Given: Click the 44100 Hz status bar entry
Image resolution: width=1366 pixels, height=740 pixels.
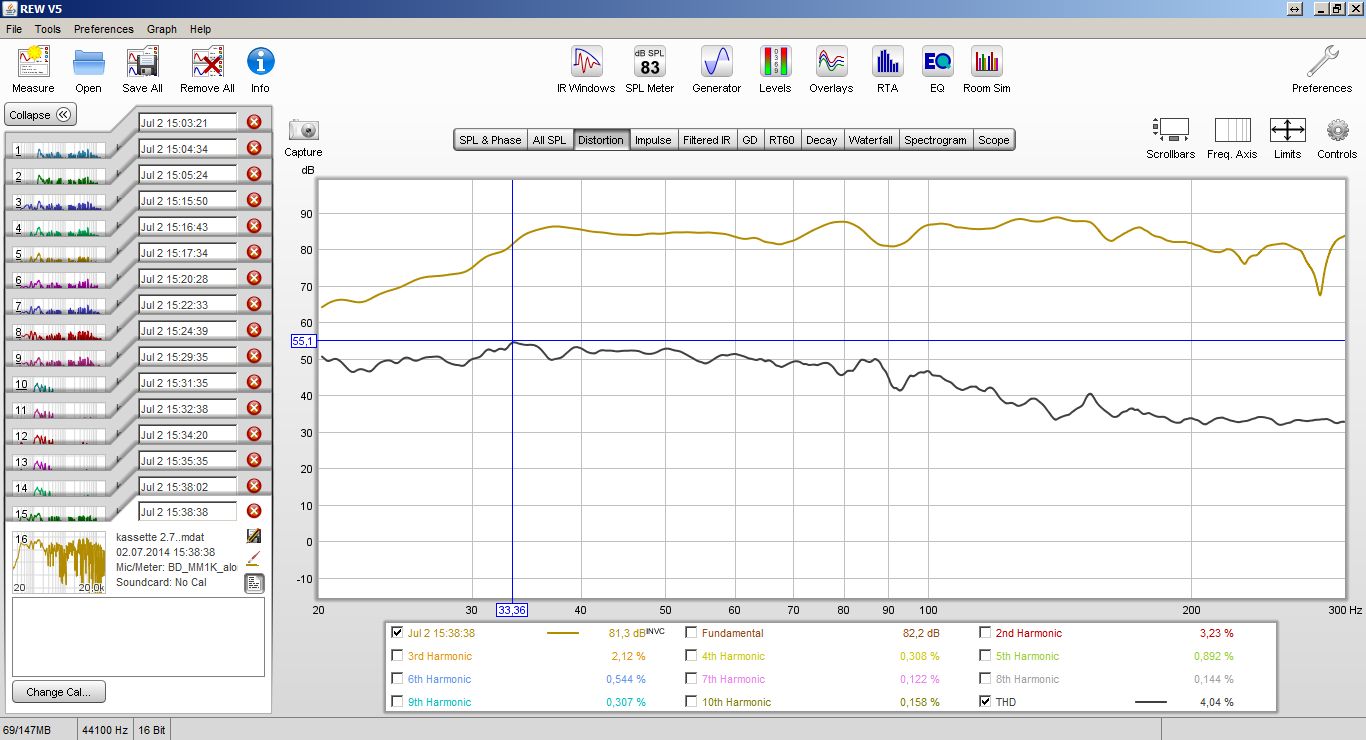Looking at the screenshot, I should point(104,731).
